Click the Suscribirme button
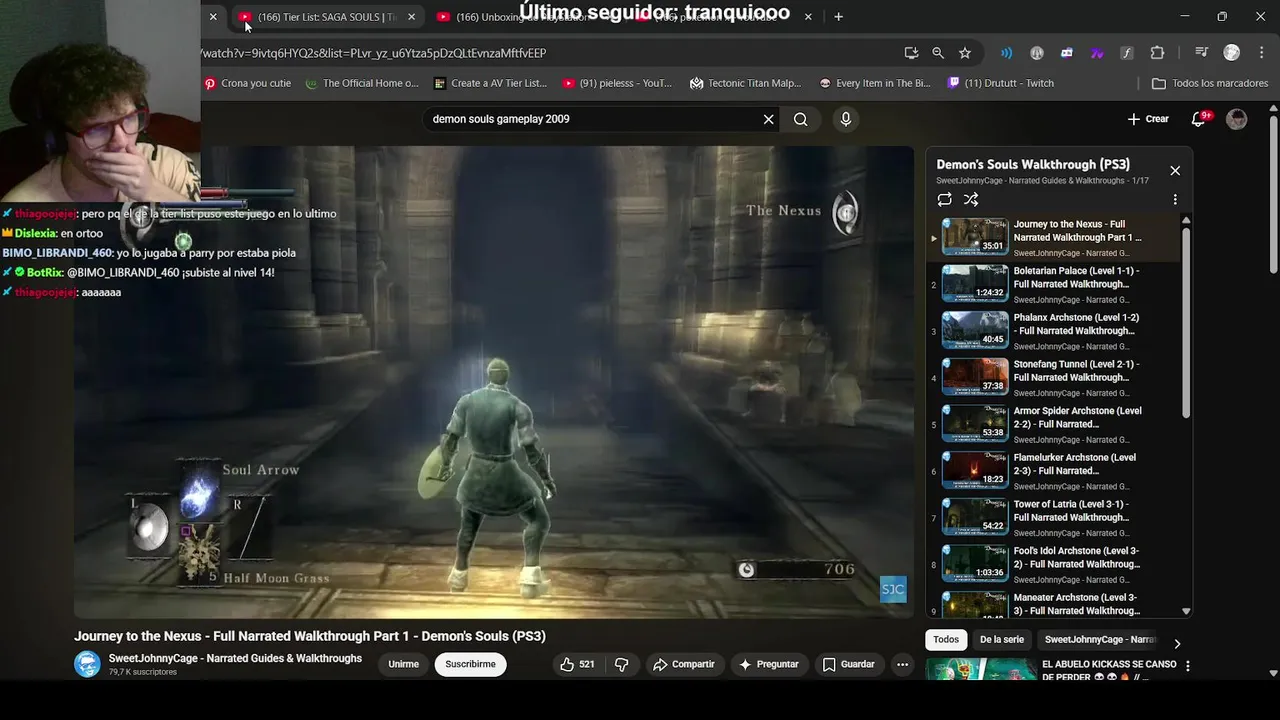This screenshot has height=720, width=1280. coord(470,664)
